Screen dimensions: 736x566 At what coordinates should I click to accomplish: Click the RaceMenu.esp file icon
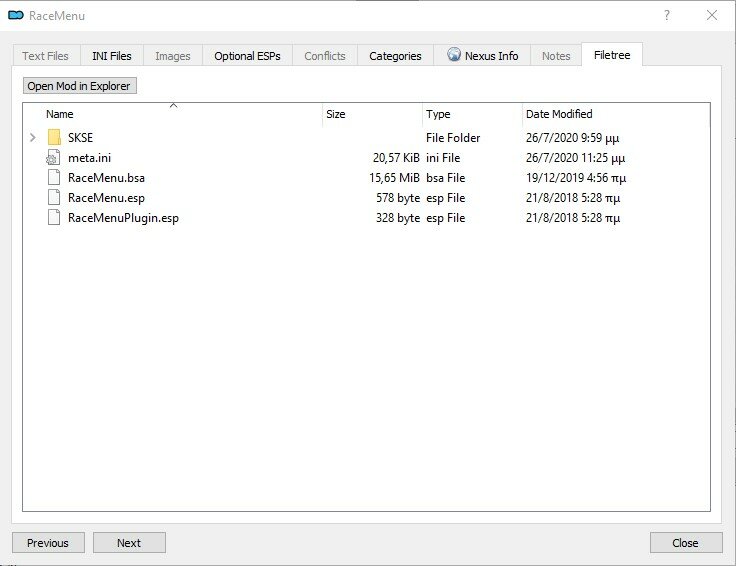[x=54, y=198]
